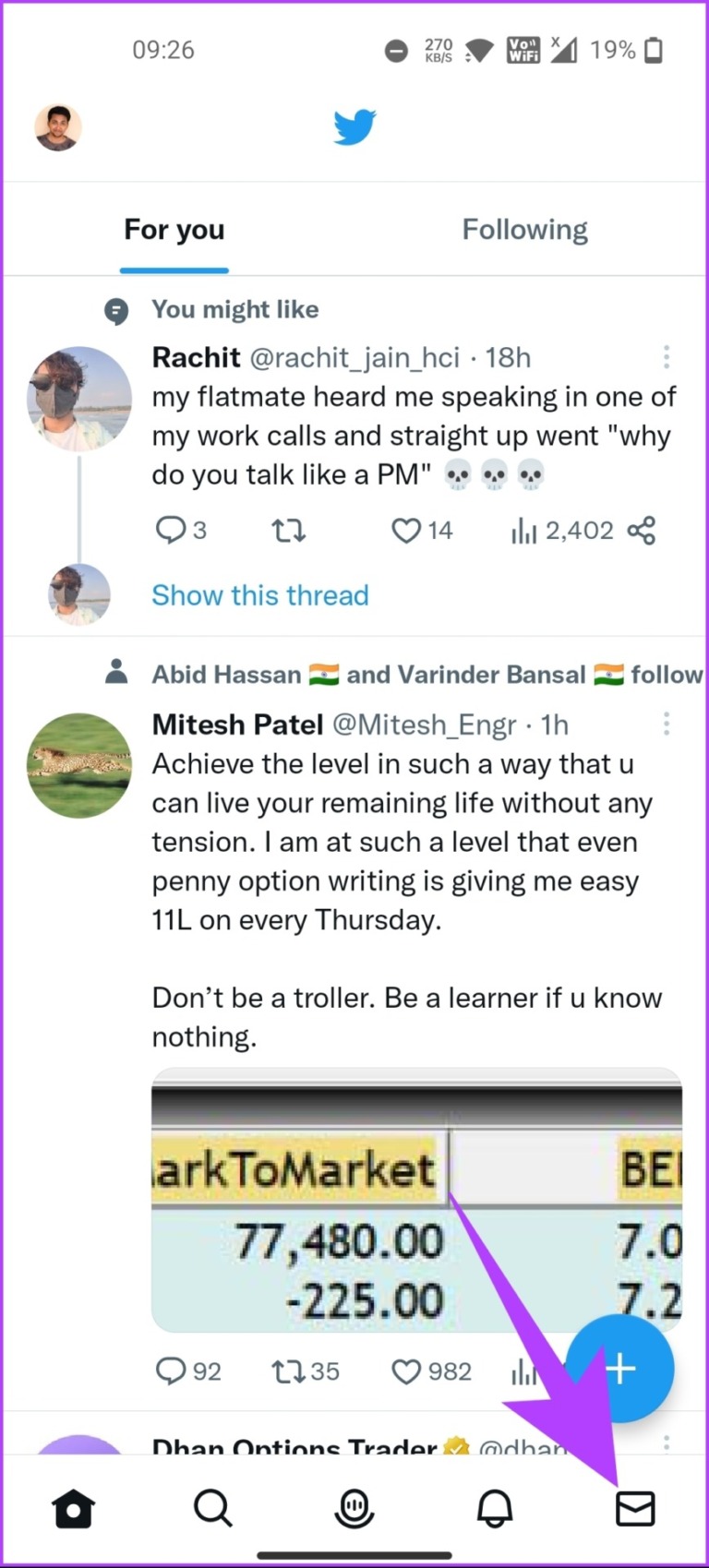Select the Home icon in bottom bar
The image size is (709, 1568).
pos(73,1508)
